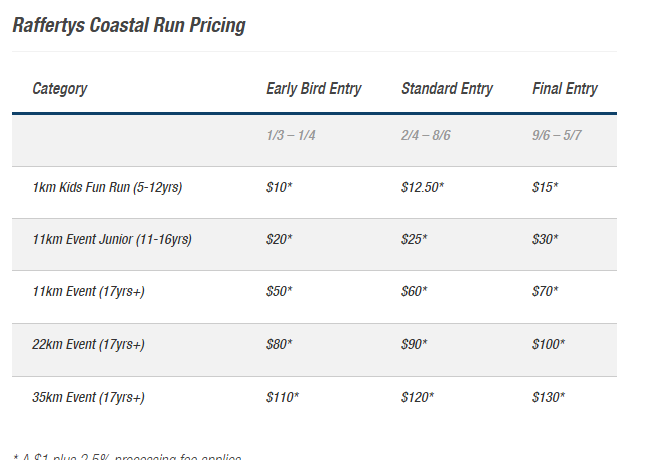Select the $20* early bird junior price

coord(279,239)
